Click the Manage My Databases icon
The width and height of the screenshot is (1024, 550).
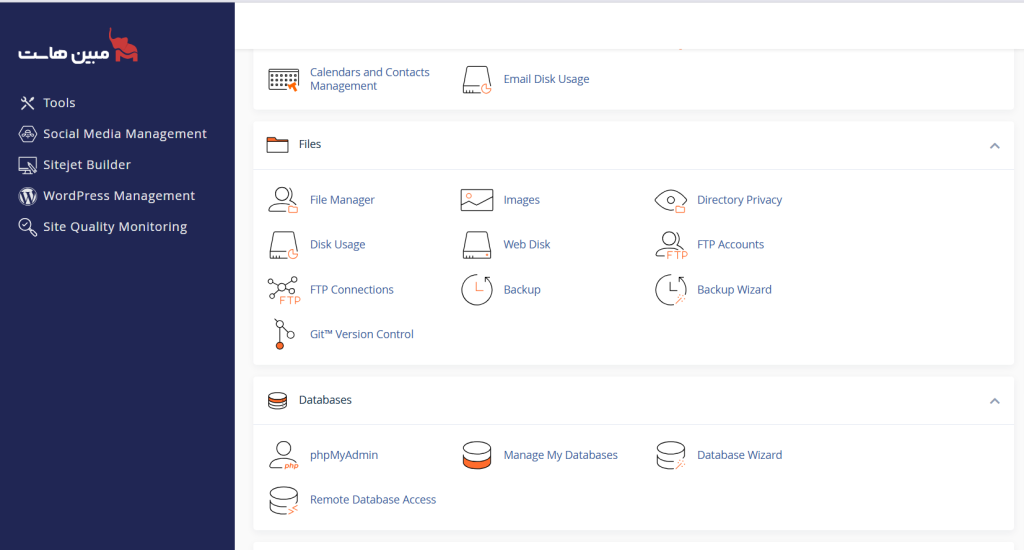[x=477, y=455]
